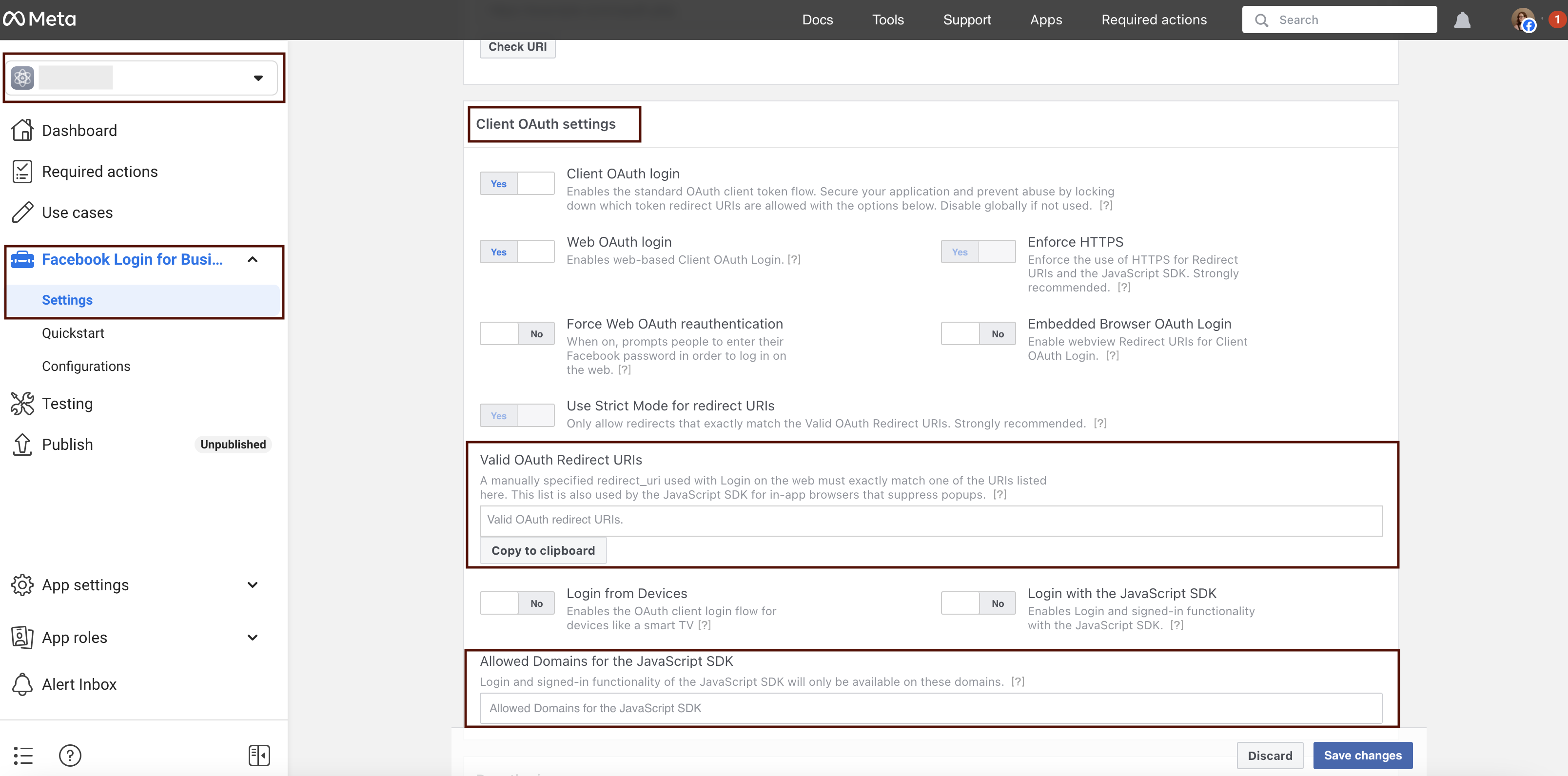Click Copy to clipboard button

[x=543, y=550]
